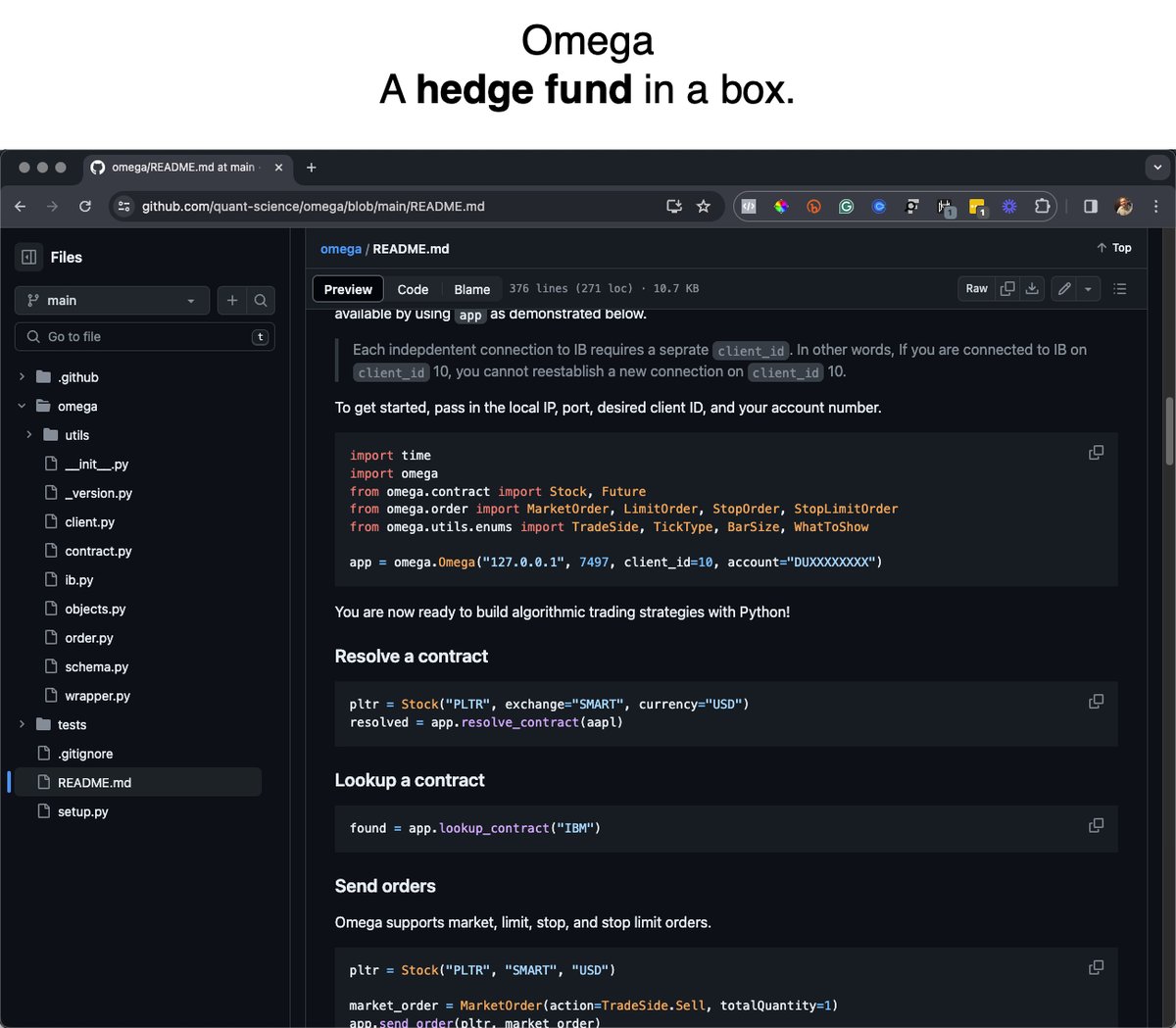Open Chrome three-dot menu

1156,206
